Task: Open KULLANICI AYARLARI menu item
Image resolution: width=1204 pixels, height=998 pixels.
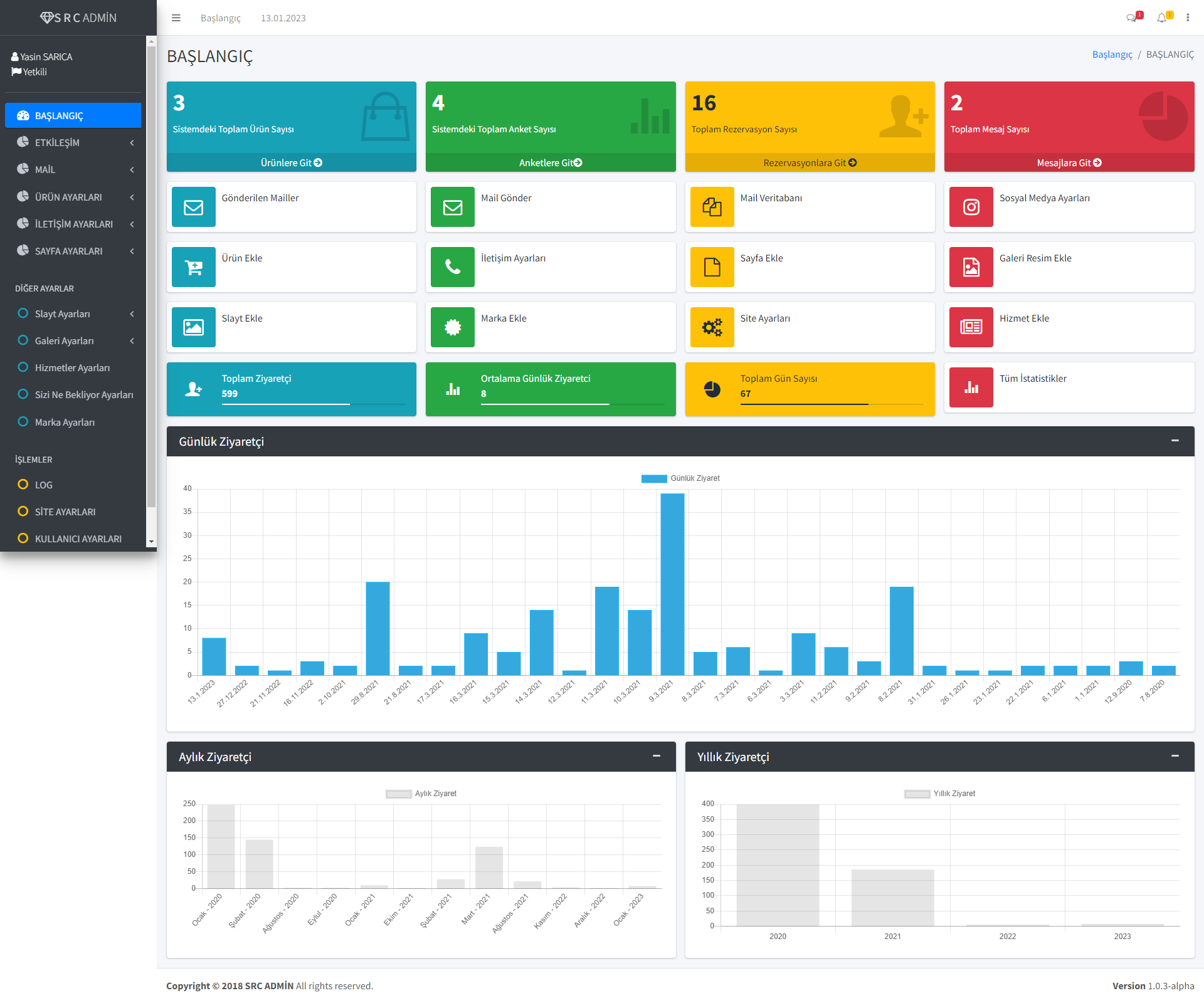Action: click(x=78, y=539)
